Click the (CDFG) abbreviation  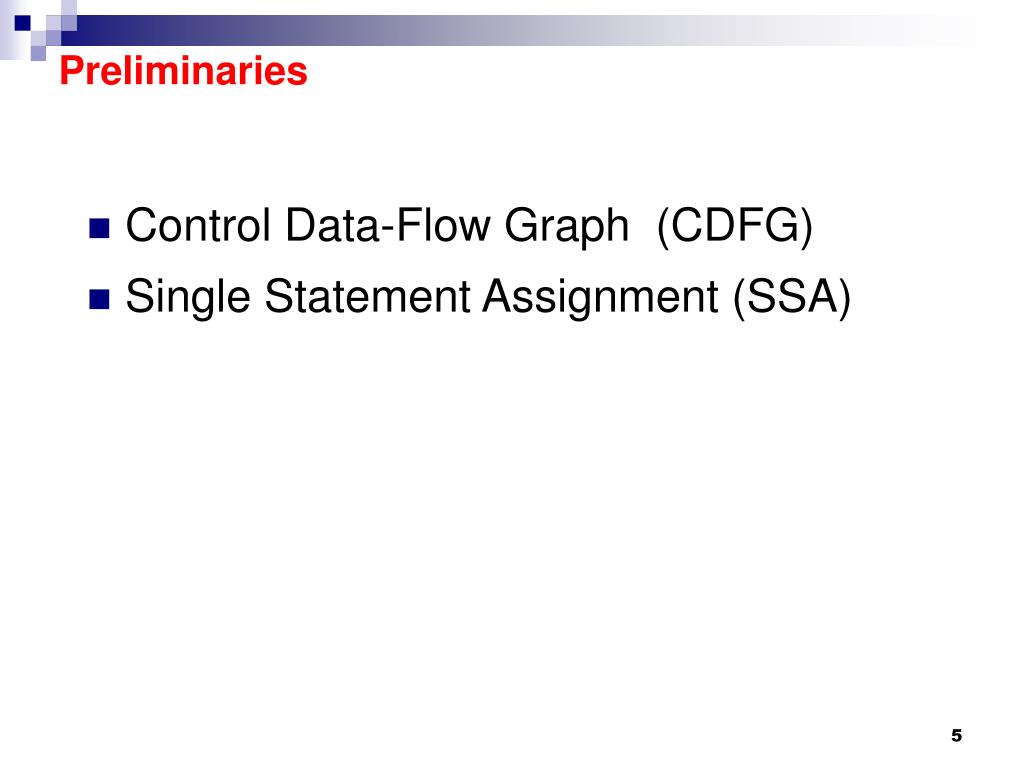pyautogui.click(x=735, y=227)
